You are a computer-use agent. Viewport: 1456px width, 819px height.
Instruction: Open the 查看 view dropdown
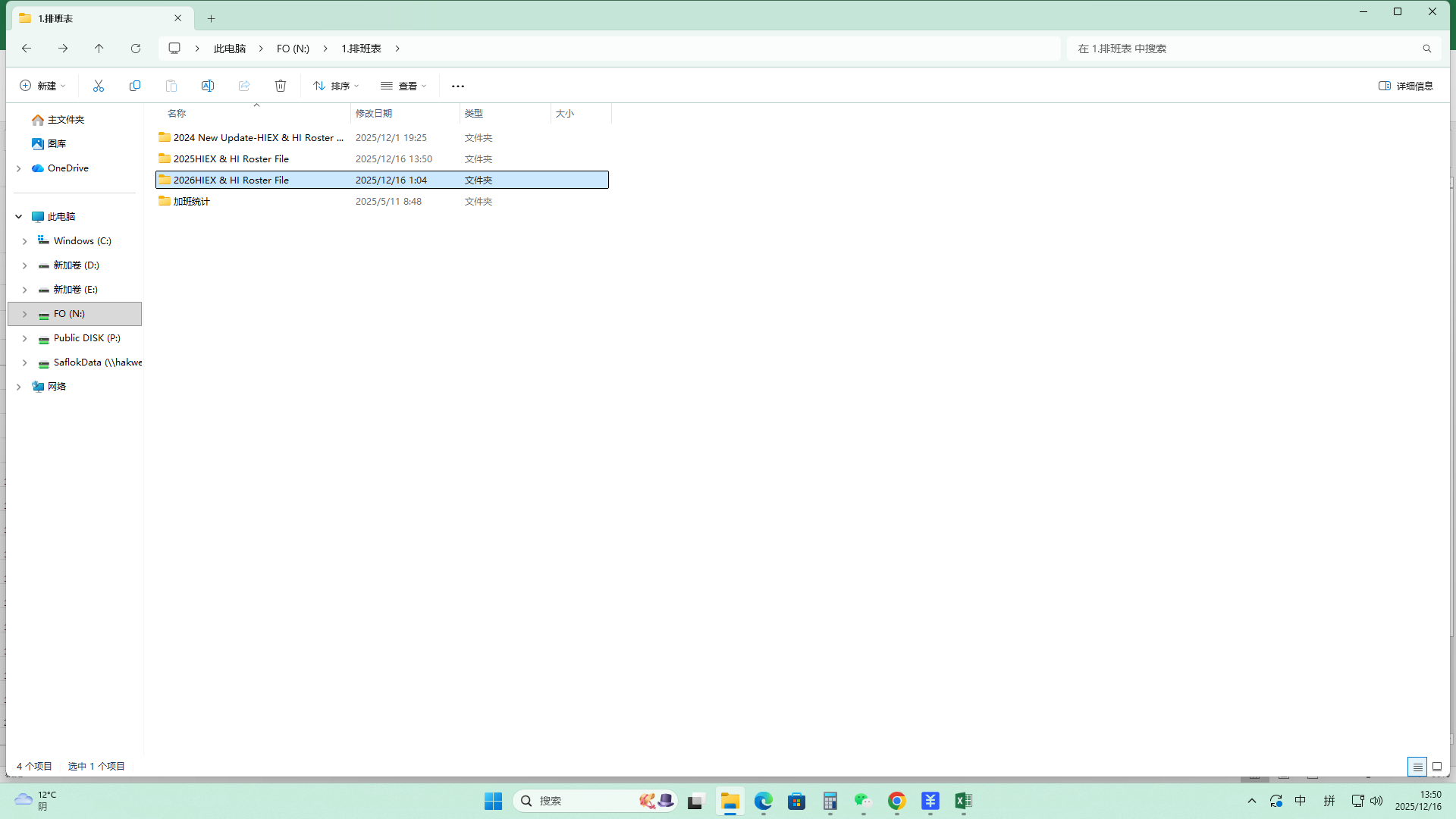403,86
